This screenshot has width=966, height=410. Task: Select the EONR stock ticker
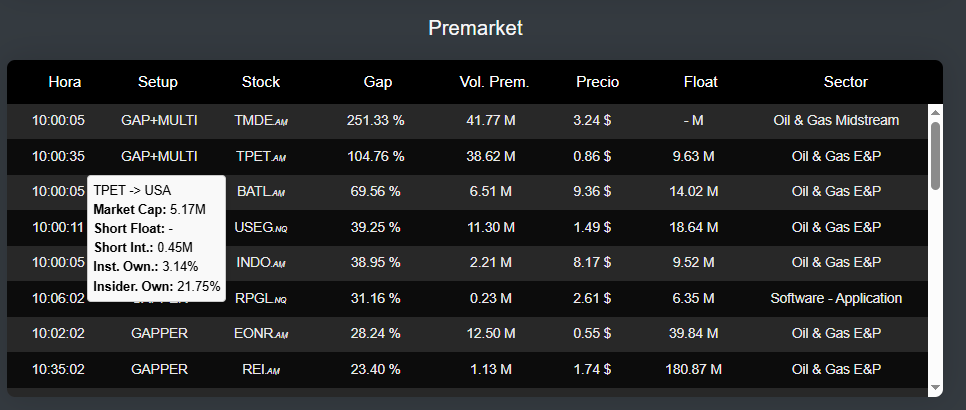pyautogui.click(x=261, y=334)
